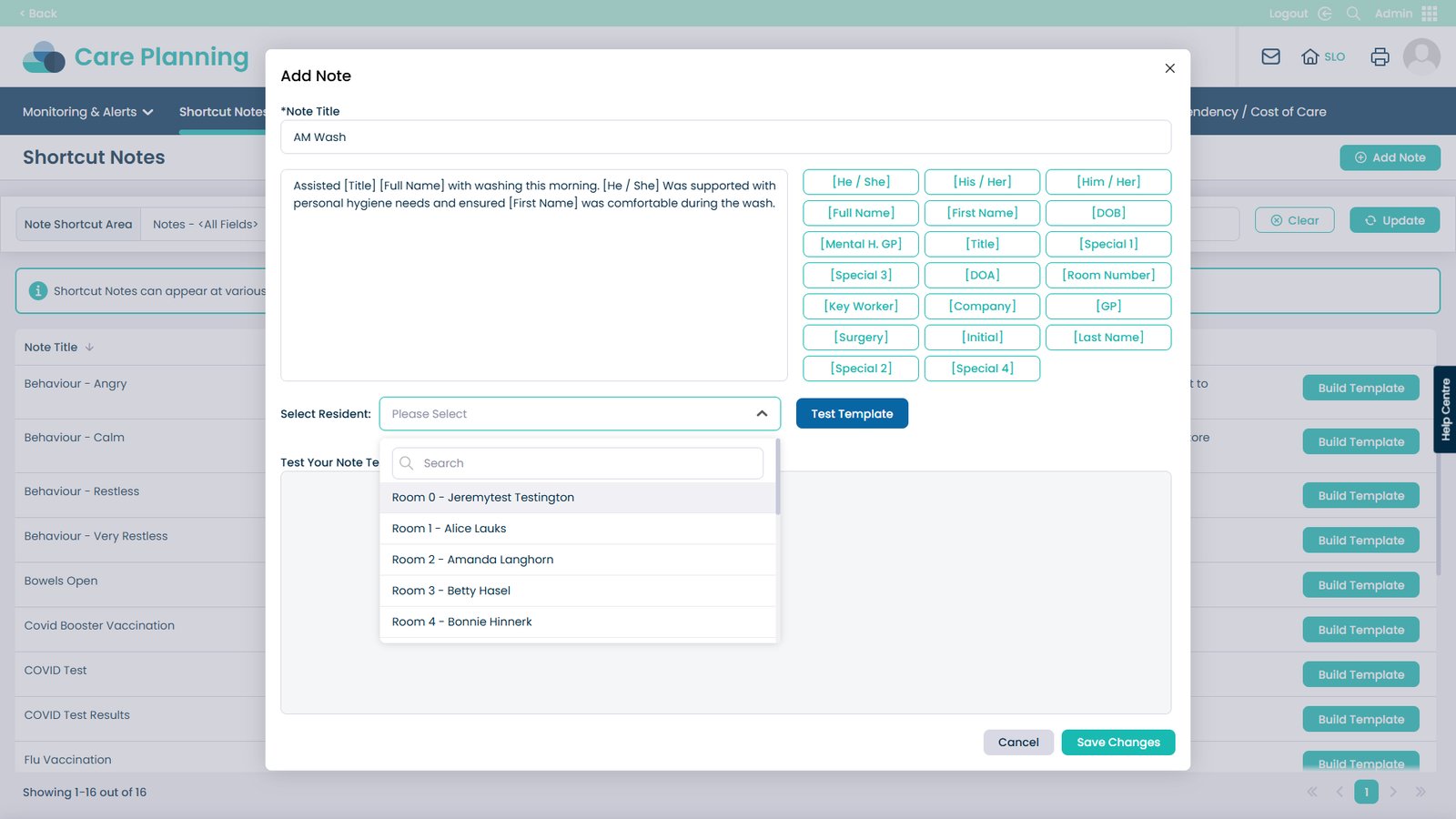Insert the [Last Name] placeholder
The image size is (1456, 819).
click(1108, 338)
